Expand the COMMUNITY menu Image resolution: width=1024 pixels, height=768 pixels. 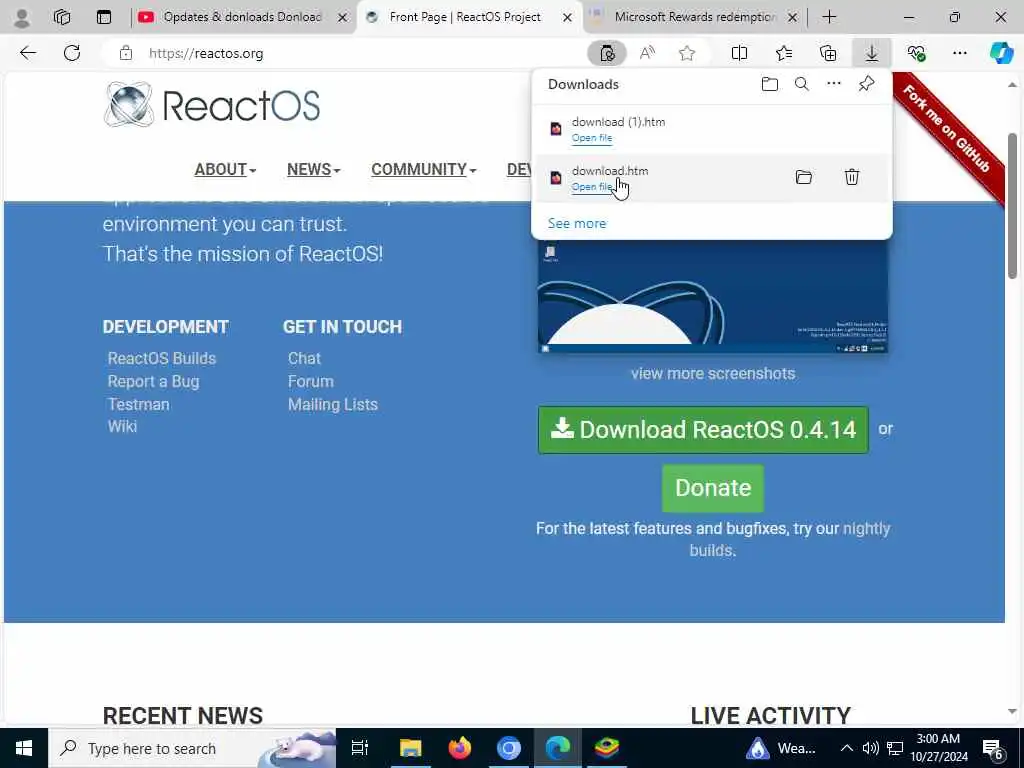coord(424,169)
